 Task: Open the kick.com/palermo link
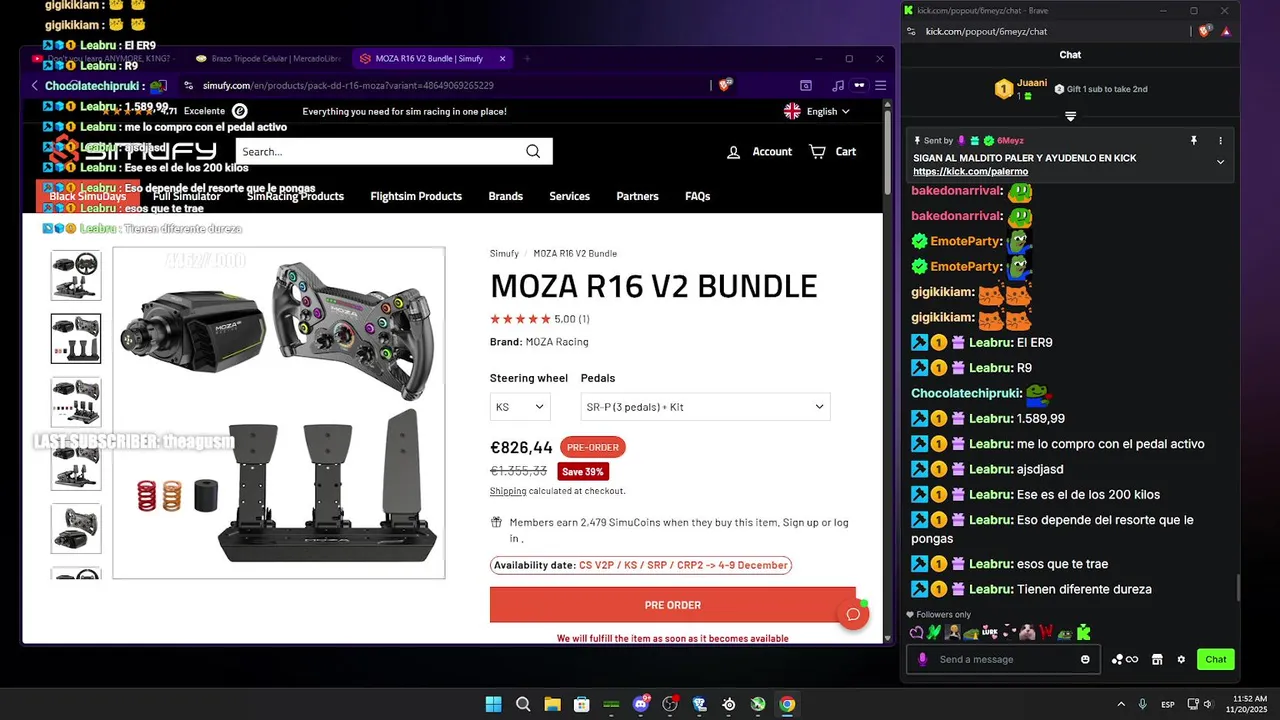[956, 171]
